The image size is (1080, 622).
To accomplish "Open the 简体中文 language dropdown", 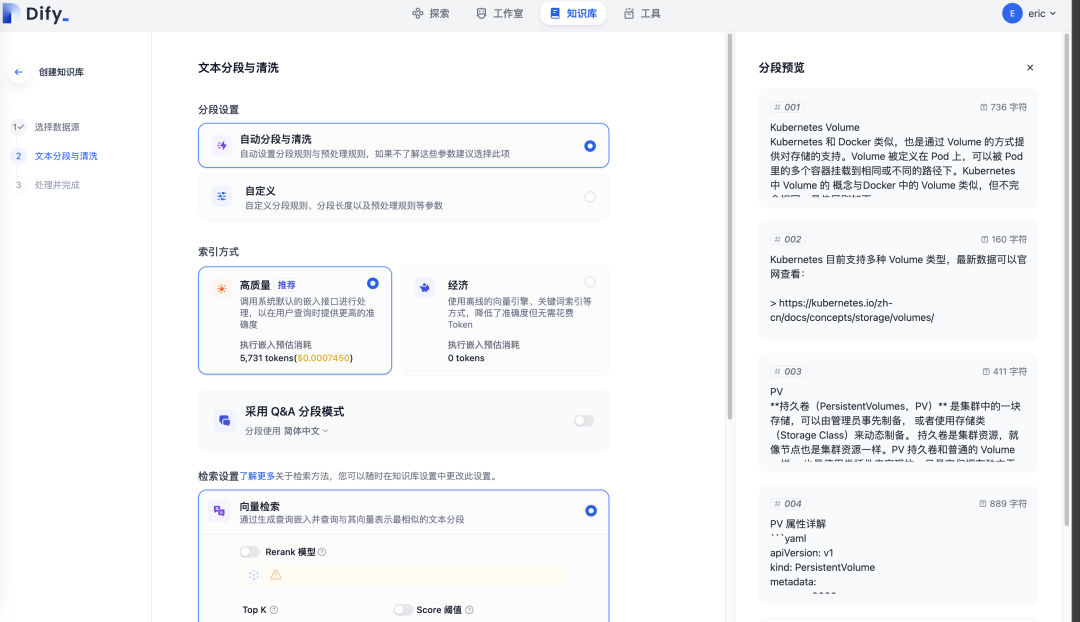I will click(307, 431).
